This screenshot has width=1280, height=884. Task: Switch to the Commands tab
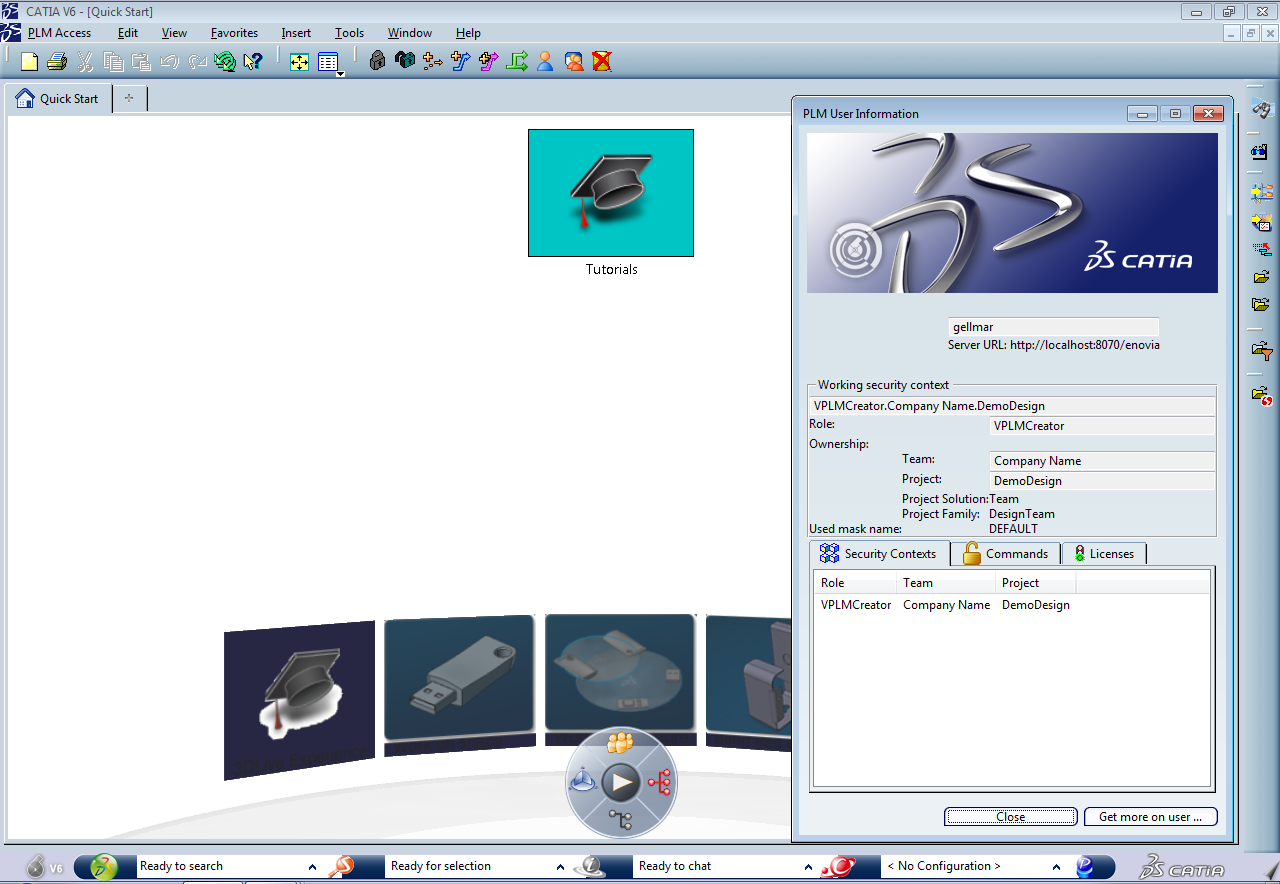tap(1005, 553)
